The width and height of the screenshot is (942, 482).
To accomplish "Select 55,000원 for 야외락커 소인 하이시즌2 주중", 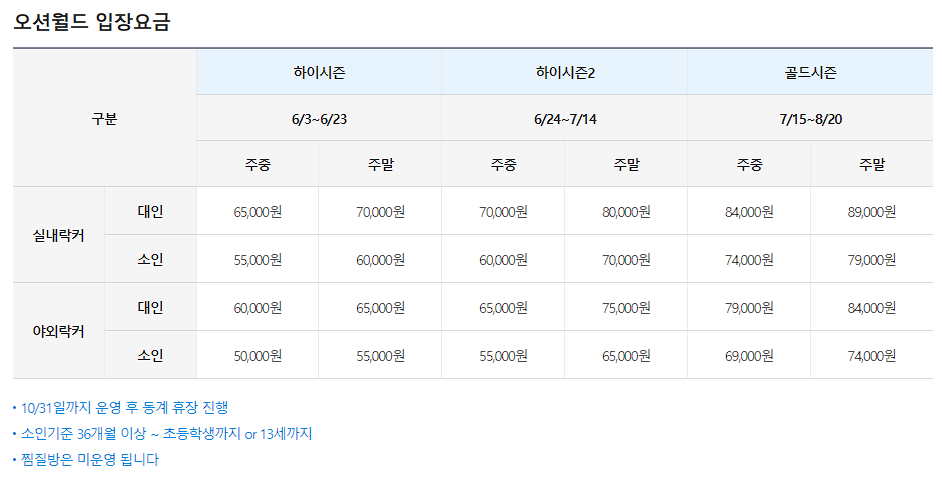I will (503, 356).
